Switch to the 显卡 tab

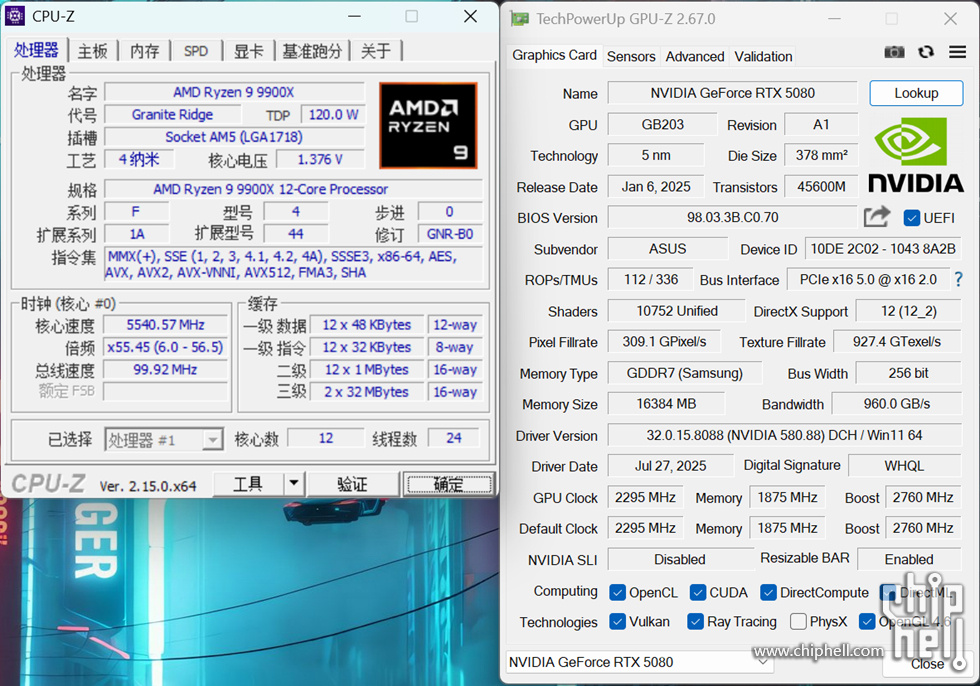click(x=248, y=51)
